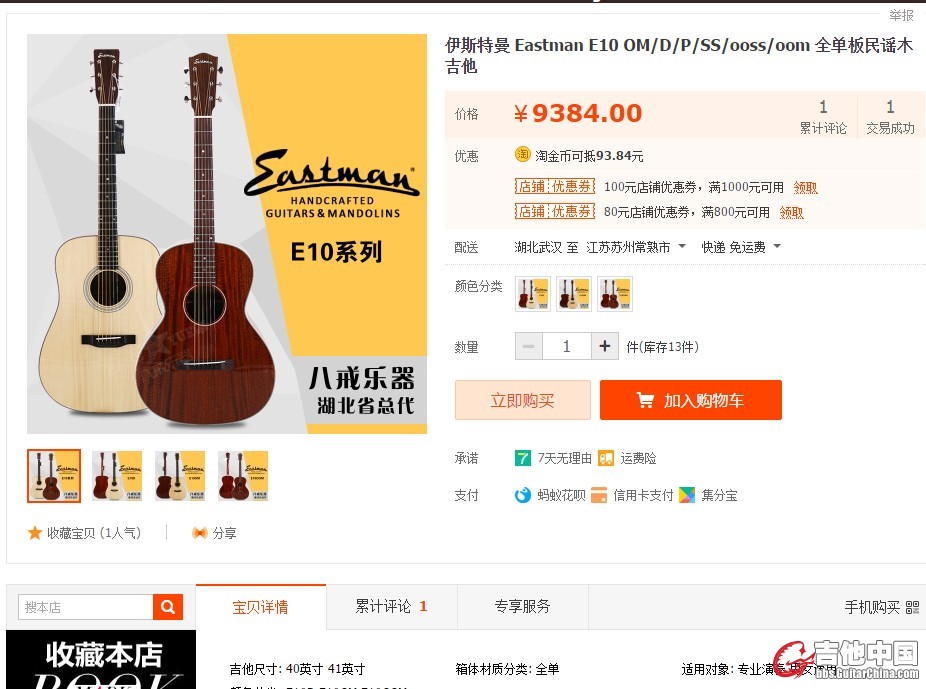Click the shopping cart icon in 加入购物车
This screenshot has width=926, height=689.
tap(645, 400)
